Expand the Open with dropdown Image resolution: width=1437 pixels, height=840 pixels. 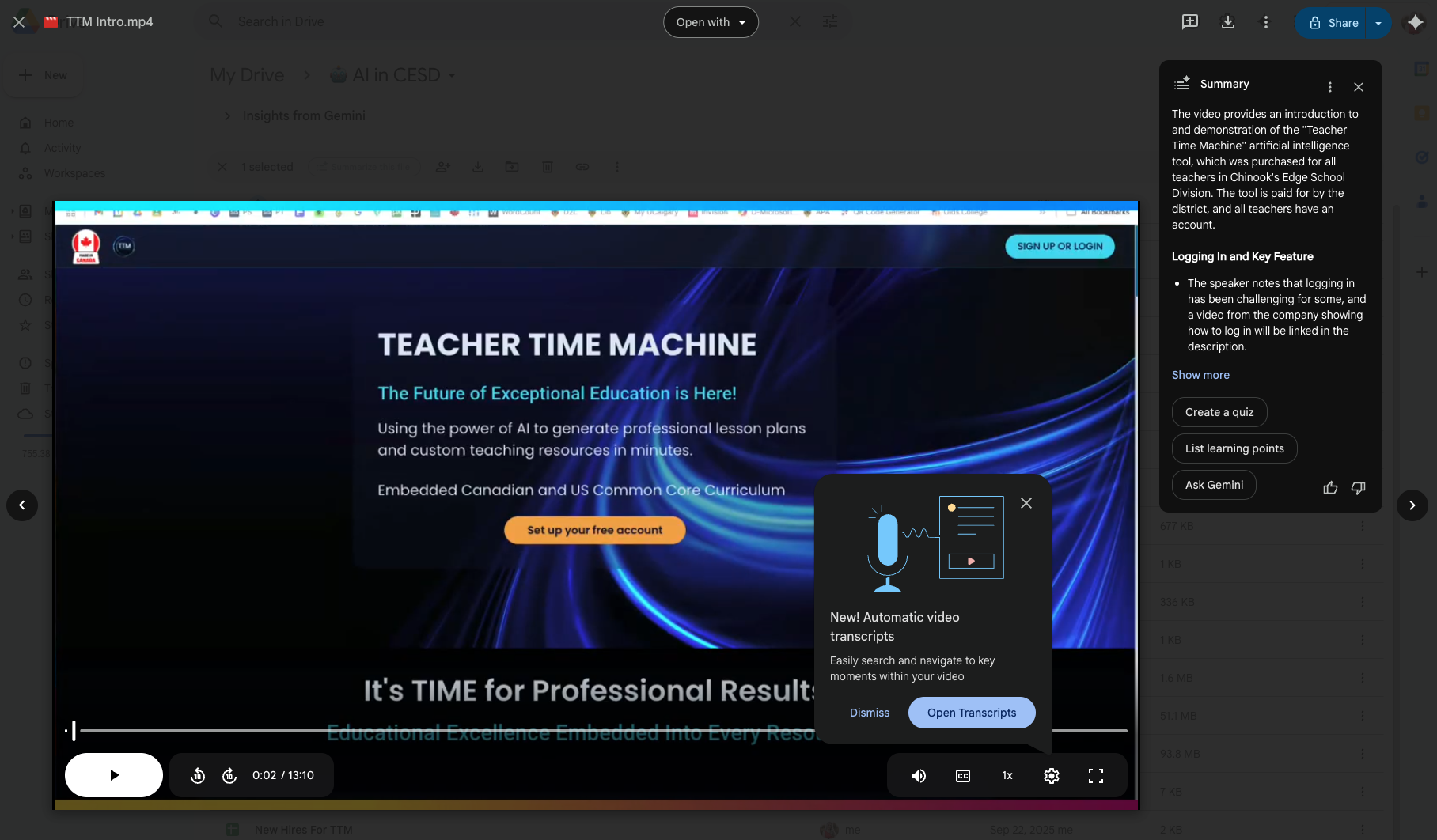pos(710,22)
